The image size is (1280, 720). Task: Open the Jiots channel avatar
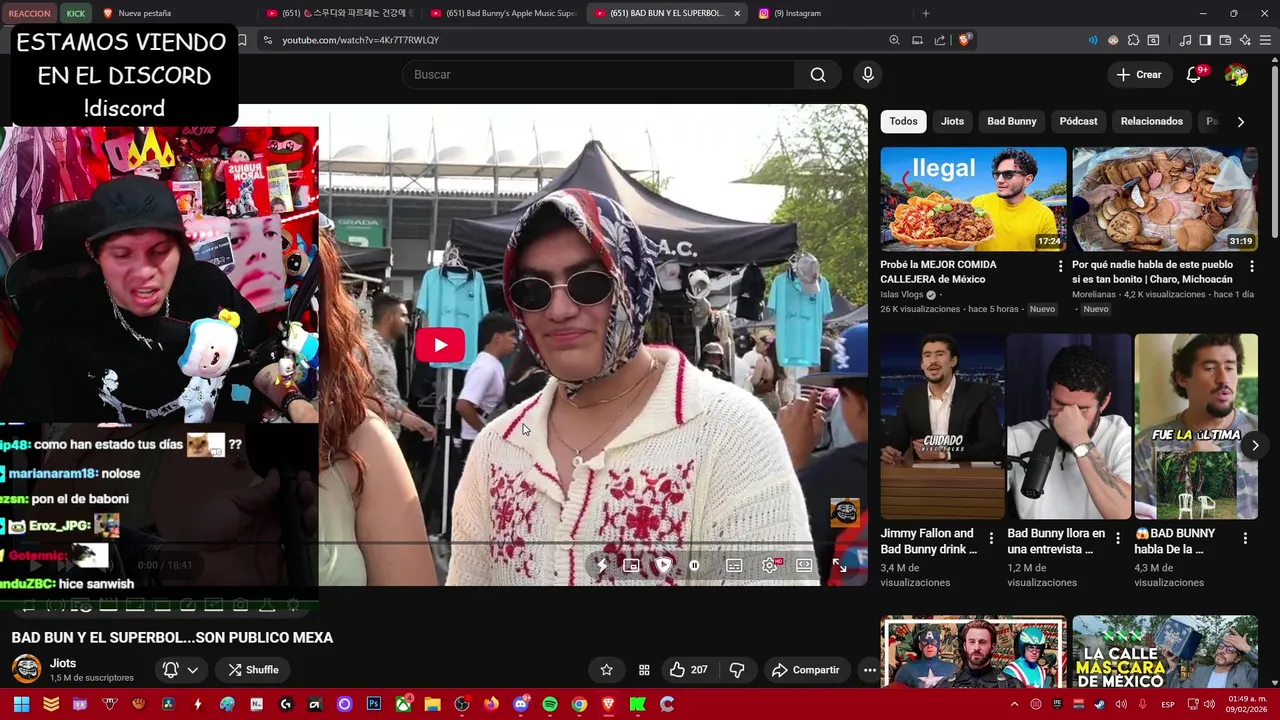[26, 669]
